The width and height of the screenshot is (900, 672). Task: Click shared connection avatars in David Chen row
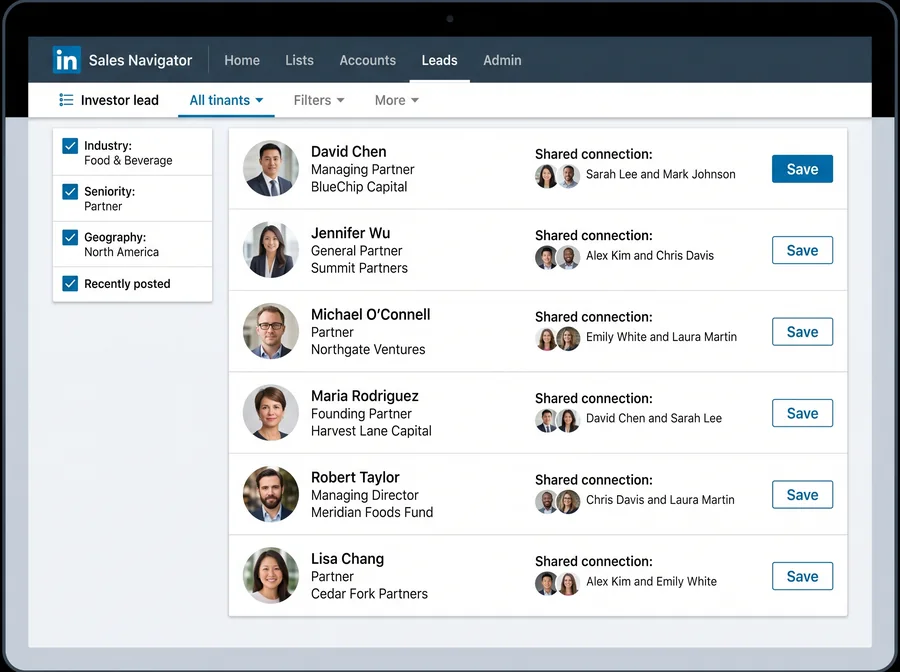557,176
